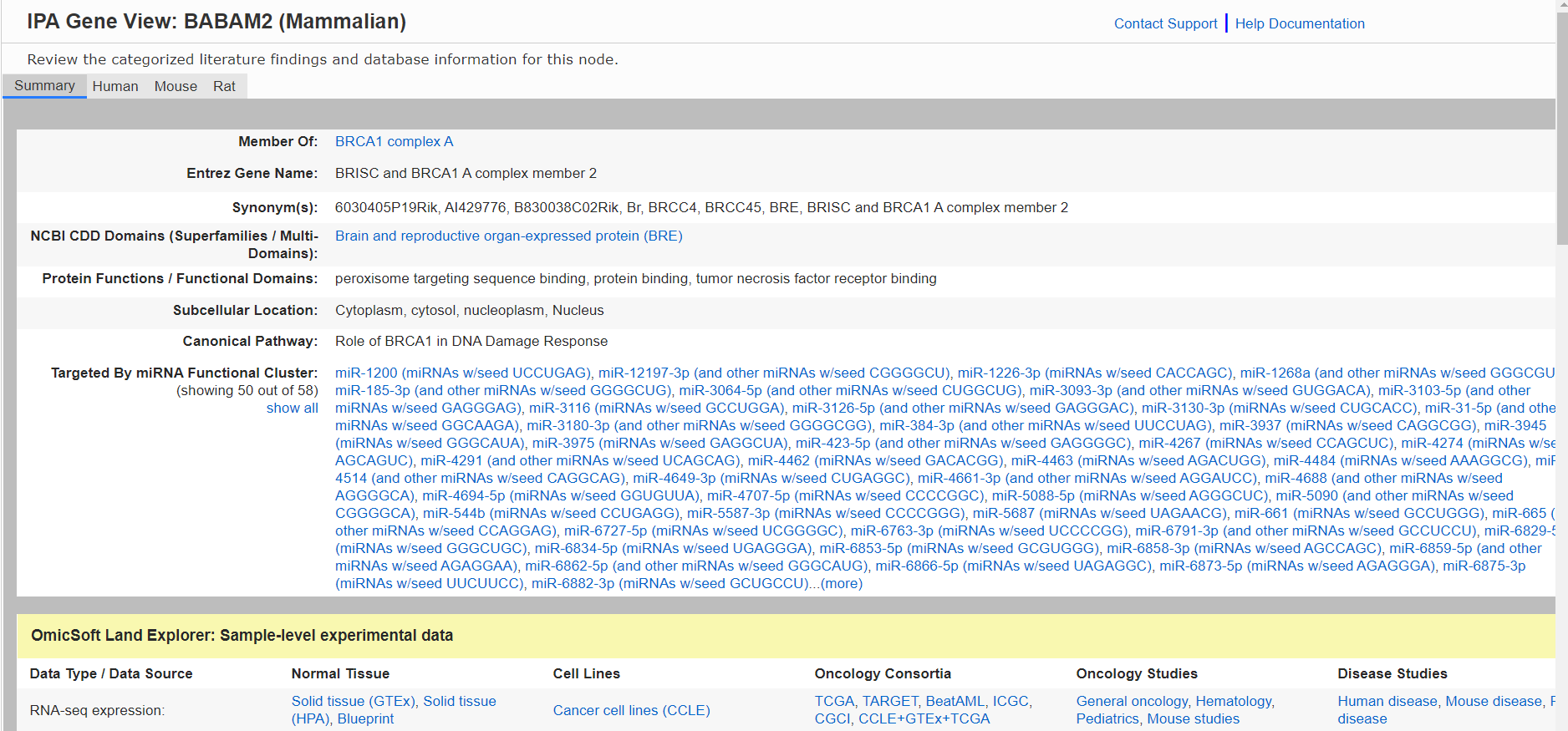Click the vertical scrollbar thumb
The width and height of the screenshot is (1568, 731).
(1561, 129)
